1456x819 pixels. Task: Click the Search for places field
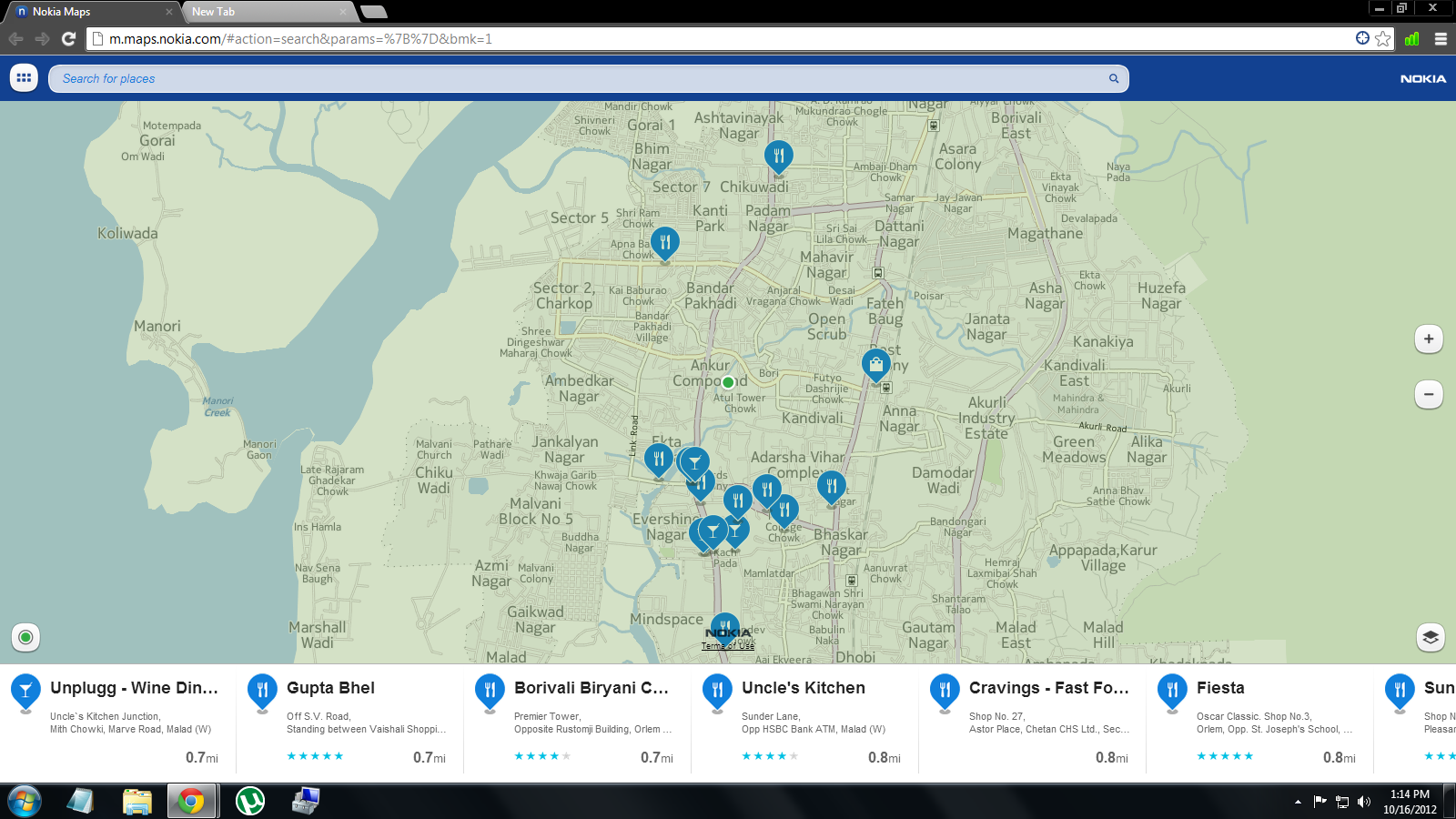[364, 78]
